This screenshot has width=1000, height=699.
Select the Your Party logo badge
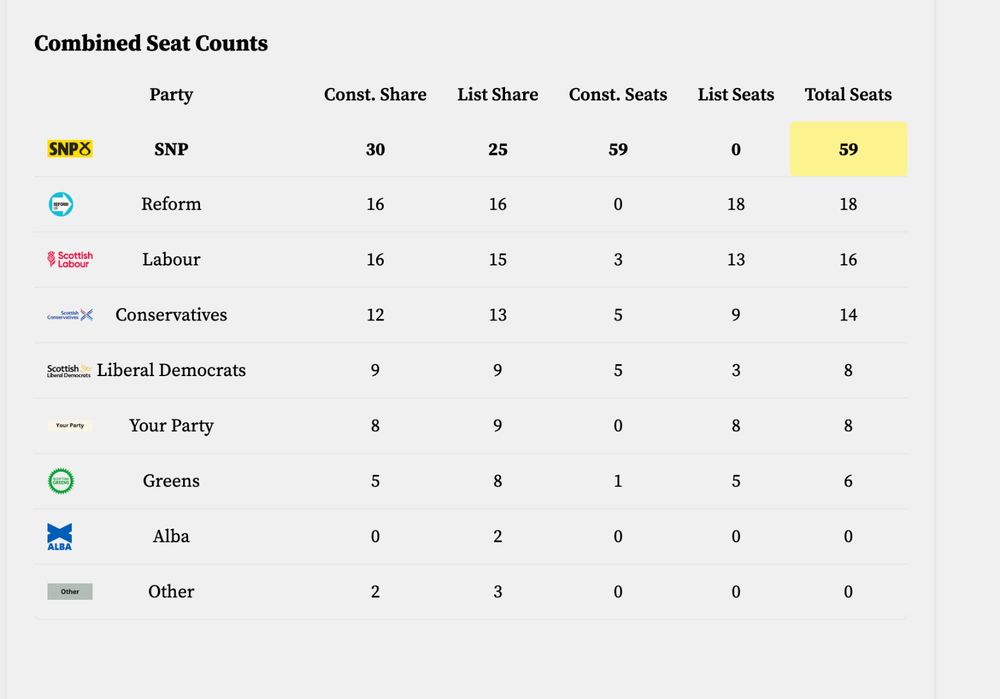tap(70, 425)
